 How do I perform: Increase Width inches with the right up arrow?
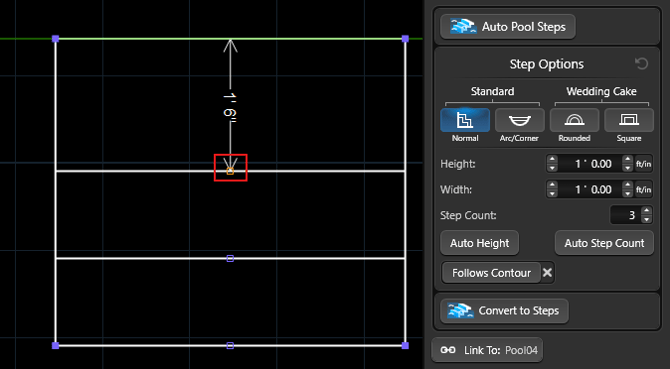(x=627, y=185)
